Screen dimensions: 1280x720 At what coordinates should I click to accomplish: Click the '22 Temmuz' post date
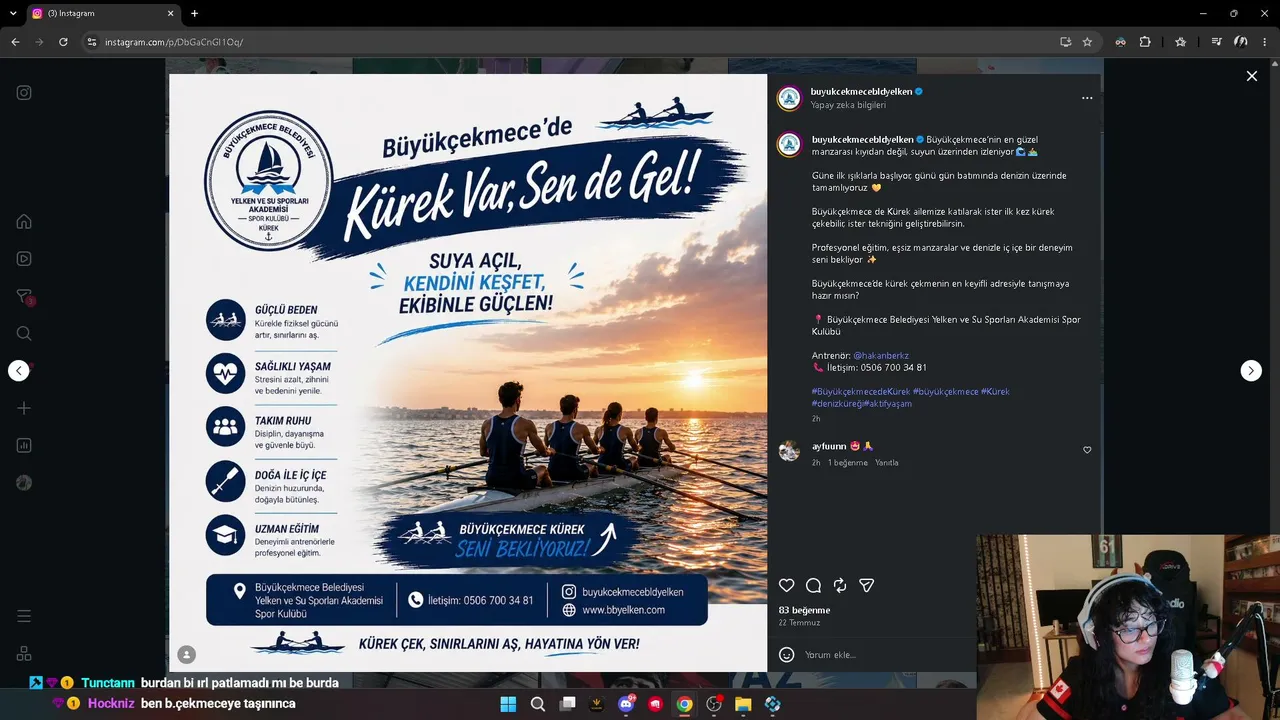pyautogui.click(x=799, y=623)
